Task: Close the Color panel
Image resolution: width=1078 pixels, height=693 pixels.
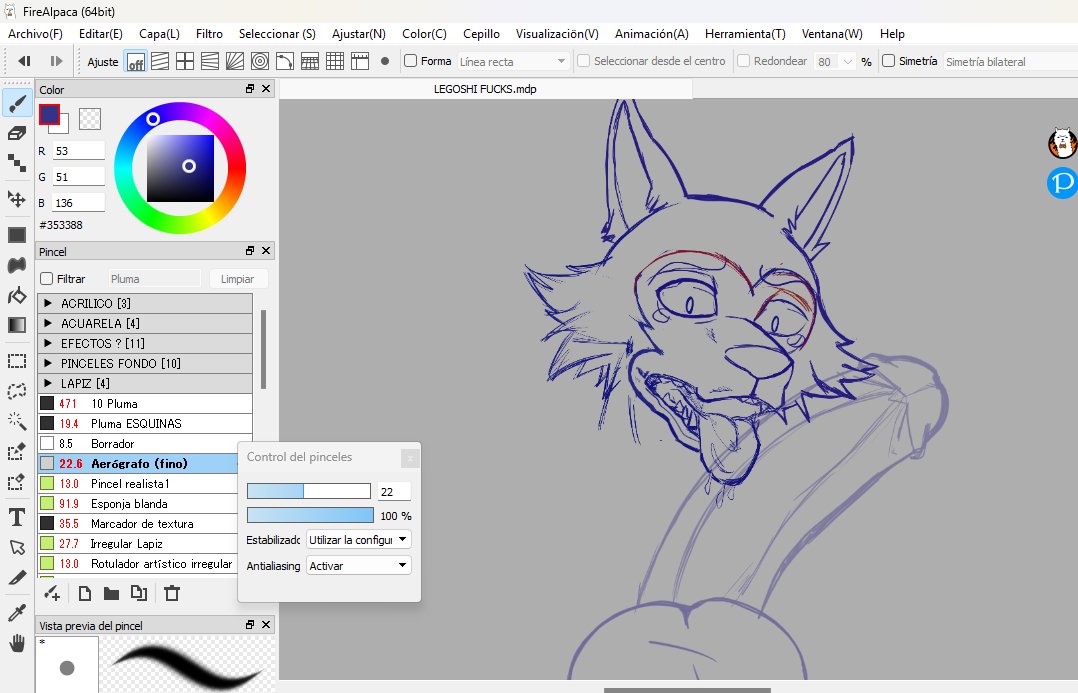Action: click(266, 89)
